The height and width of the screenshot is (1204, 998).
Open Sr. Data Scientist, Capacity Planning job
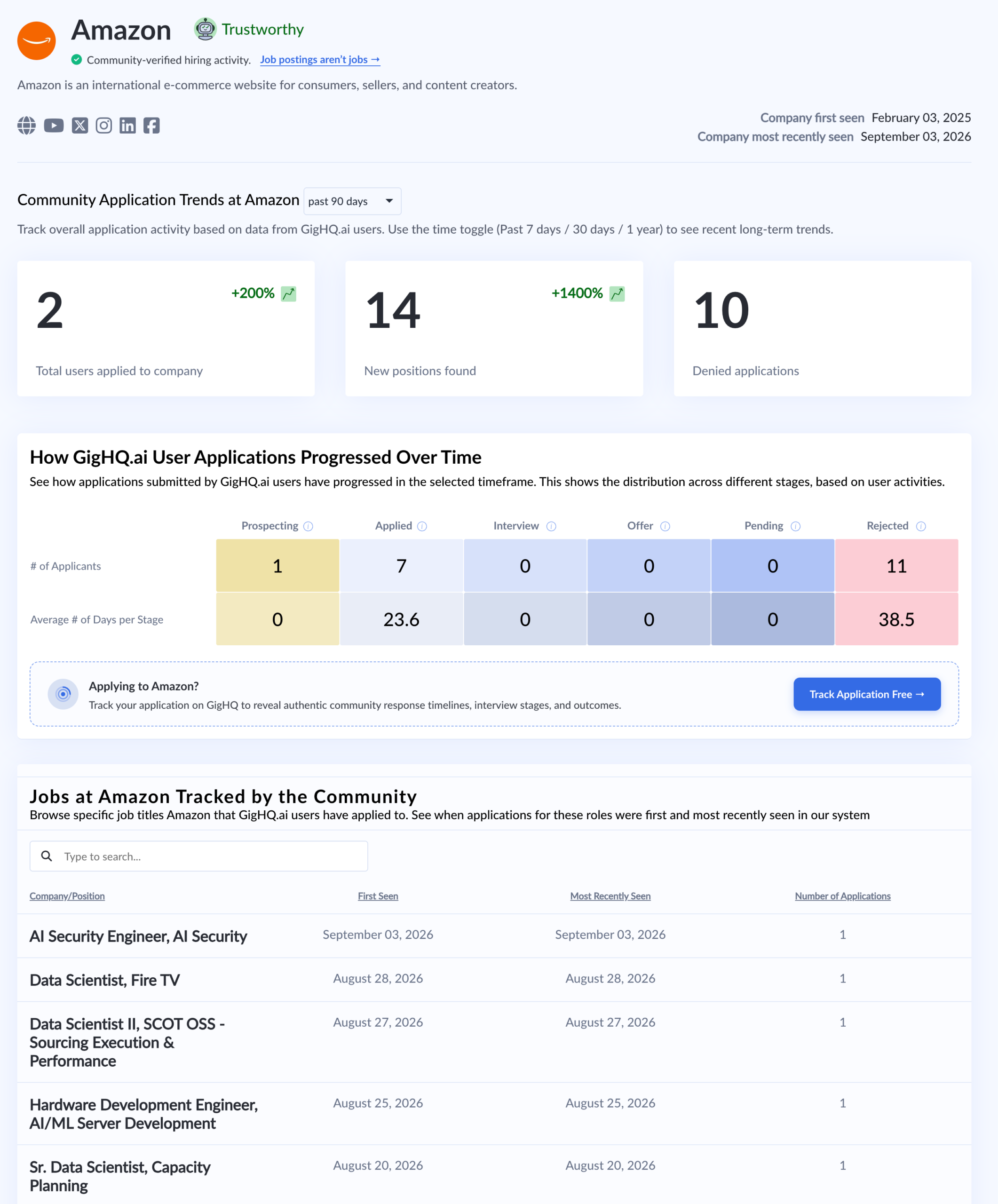[x=120, y=1176]
